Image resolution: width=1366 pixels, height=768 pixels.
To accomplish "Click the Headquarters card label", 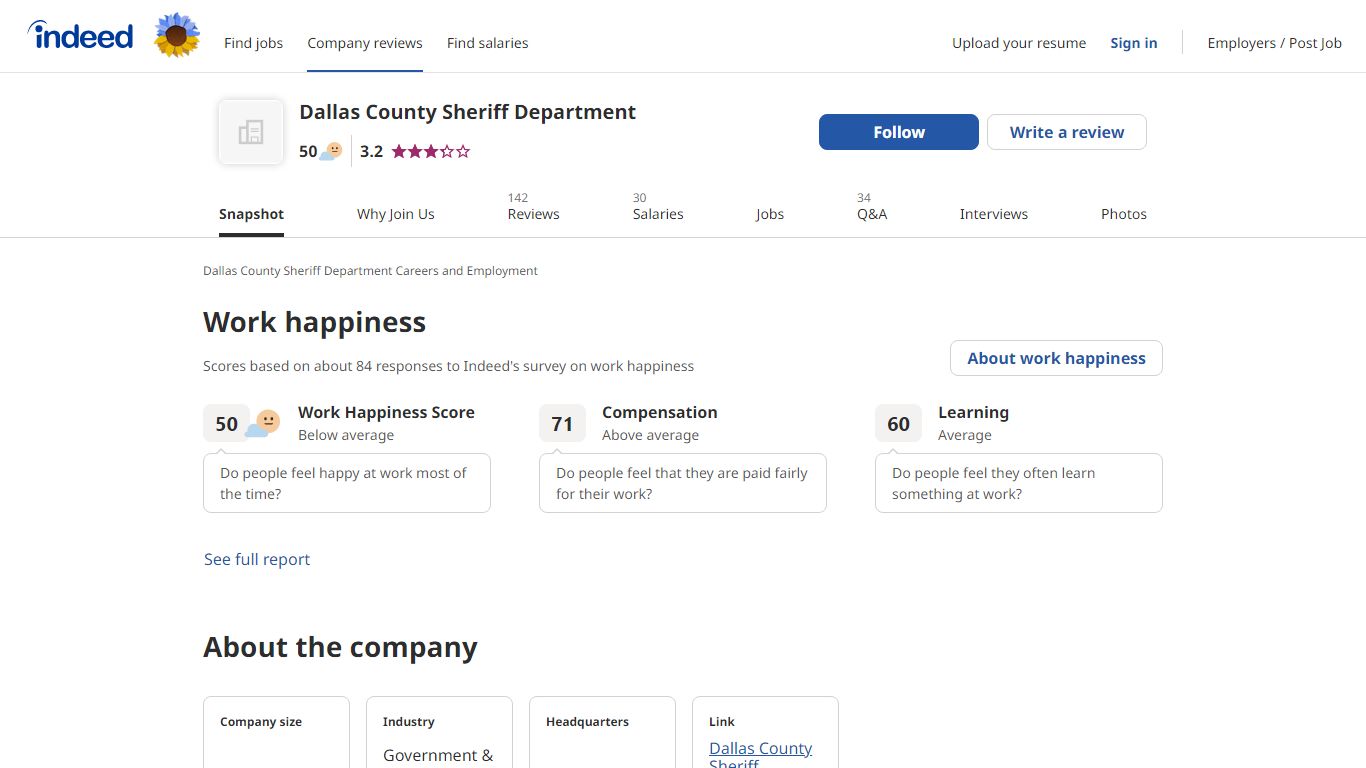I will coord(588,722).
